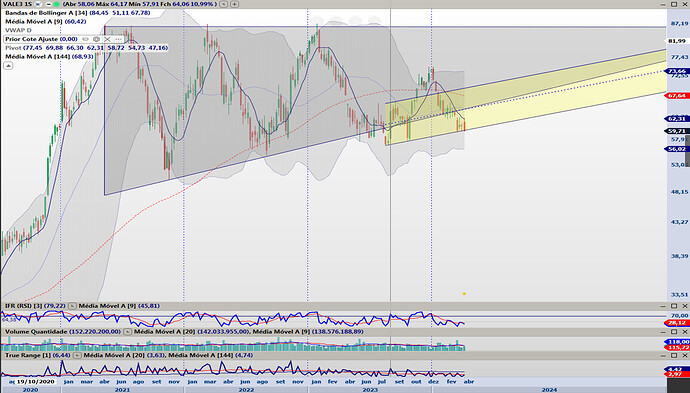Remove Prior Cote Ajuste indicator with X icon
The width and height of the screenshot is (690, 393).
[107, 39]
